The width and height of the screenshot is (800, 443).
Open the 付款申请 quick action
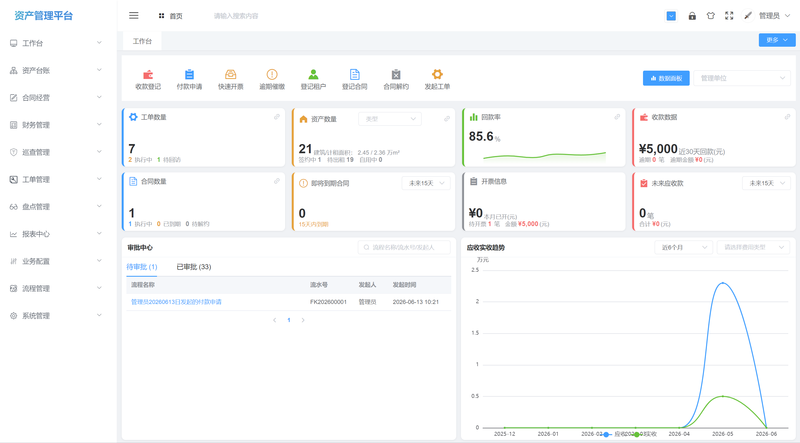[x=189, y=80]
